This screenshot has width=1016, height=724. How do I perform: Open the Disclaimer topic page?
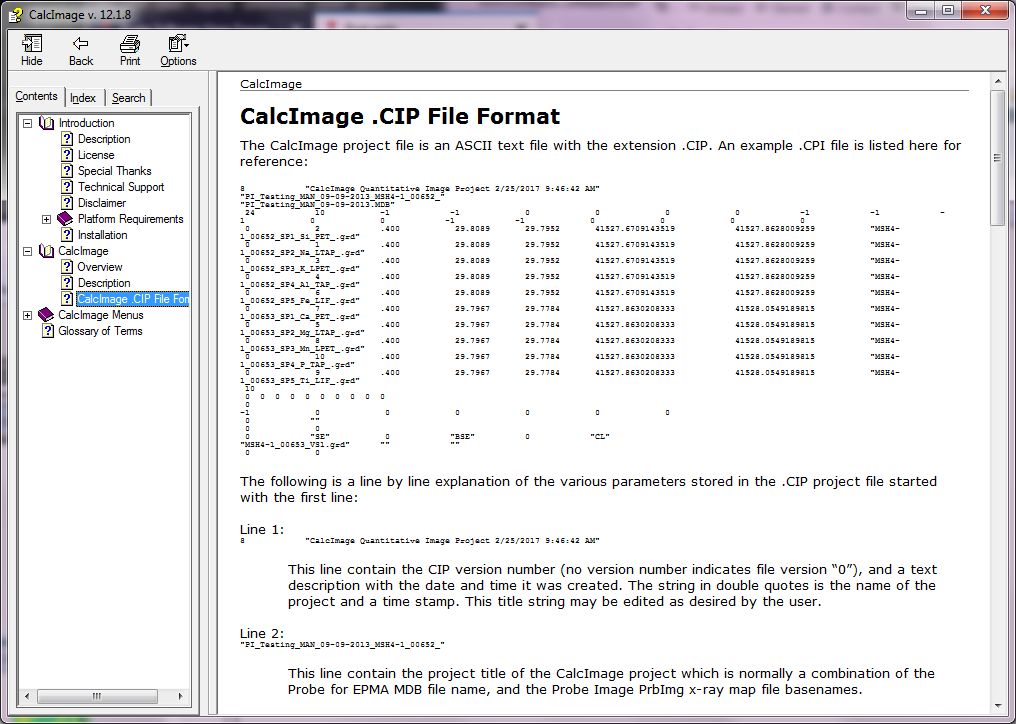102,203
